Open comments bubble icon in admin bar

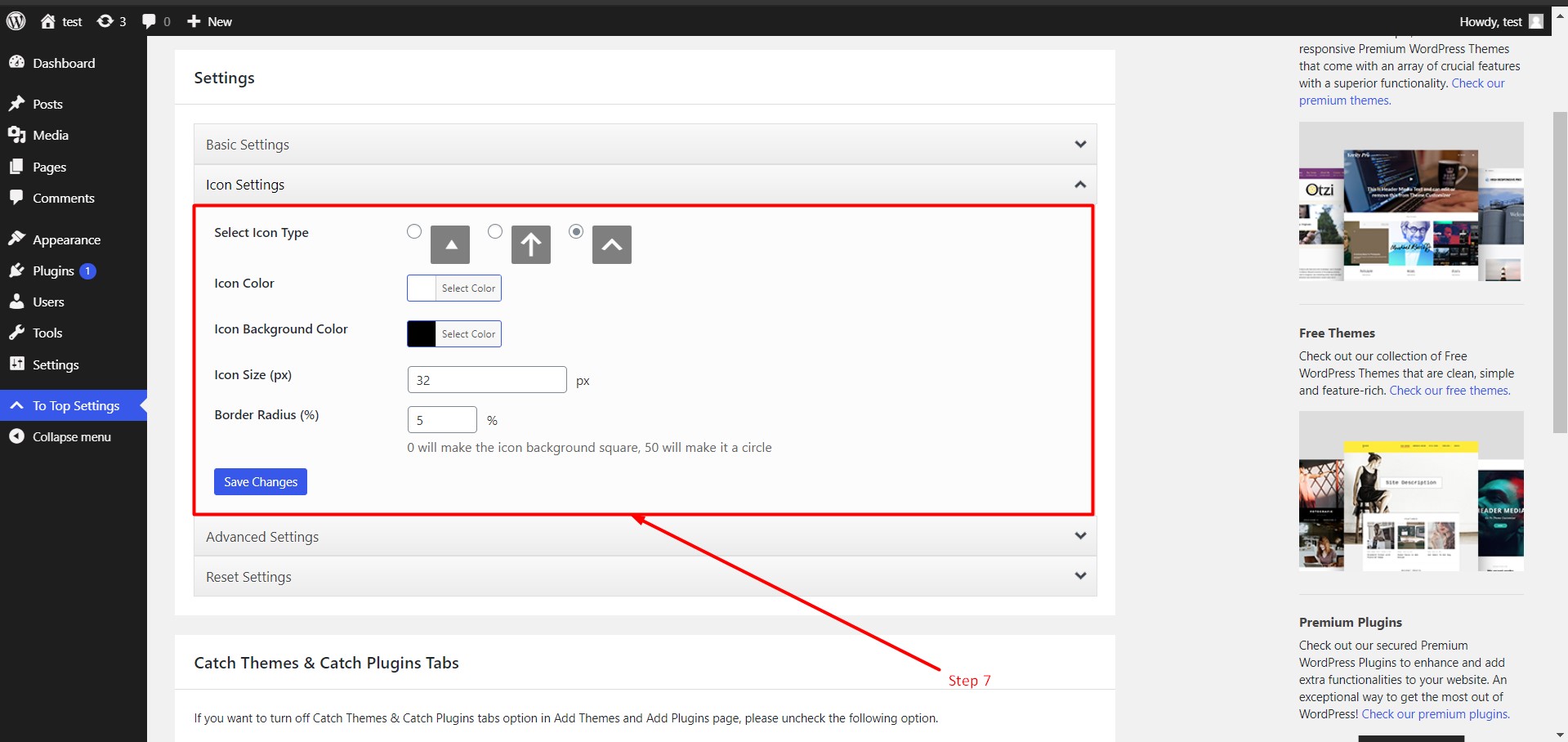pyautogui.click(x=149, y=21)
